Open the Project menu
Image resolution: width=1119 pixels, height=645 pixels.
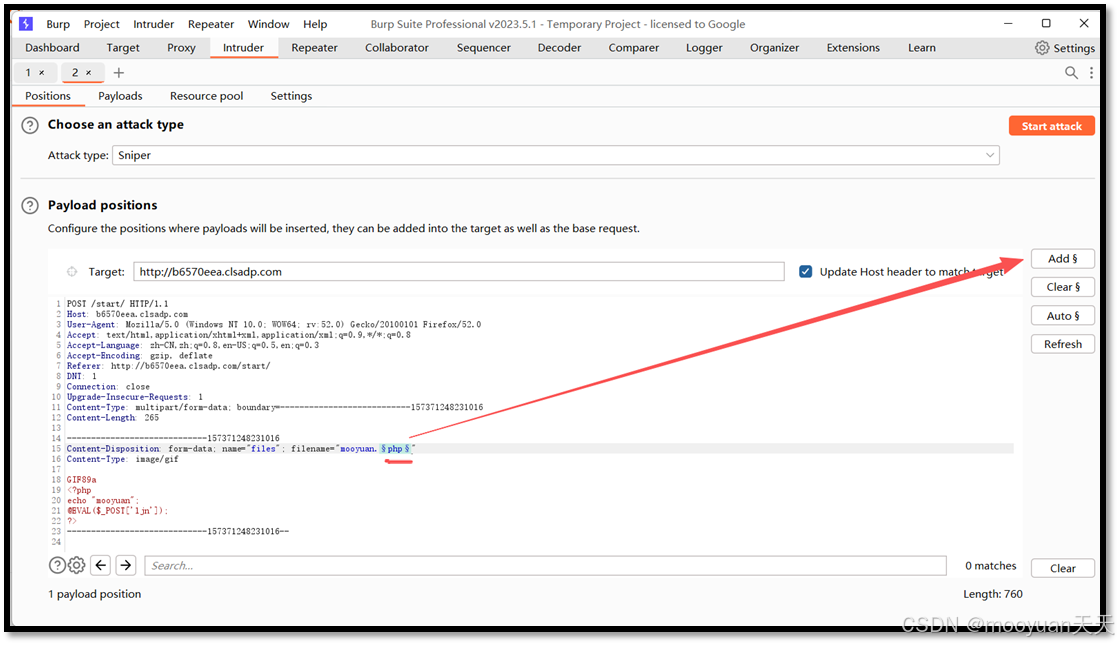101,24
